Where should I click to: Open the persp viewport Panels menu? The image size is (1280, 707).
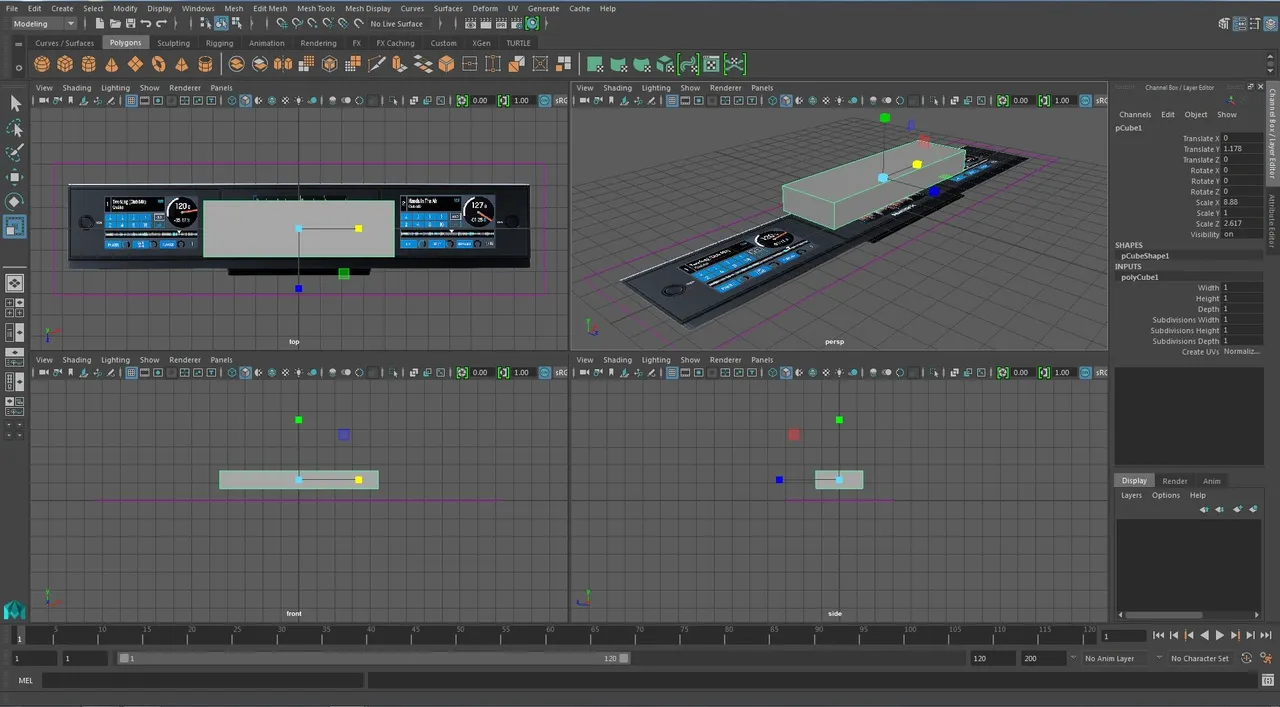pyautogui.click(x=762, y=88)
